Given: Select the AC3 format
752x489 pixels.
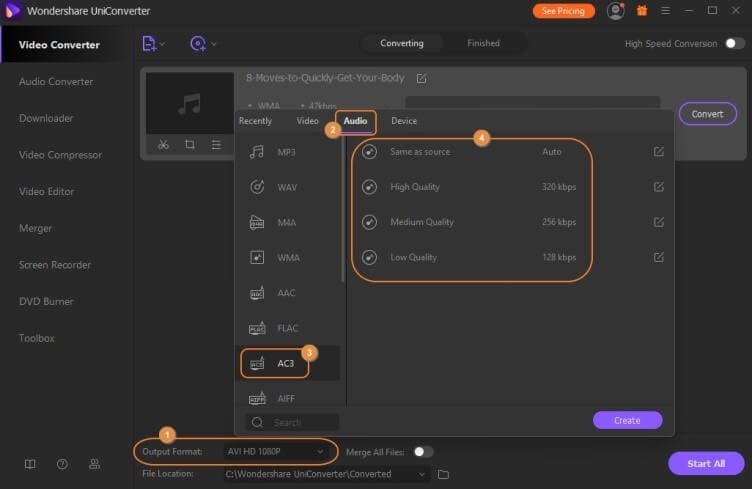Looking at the screenshot, I should 288,363.
